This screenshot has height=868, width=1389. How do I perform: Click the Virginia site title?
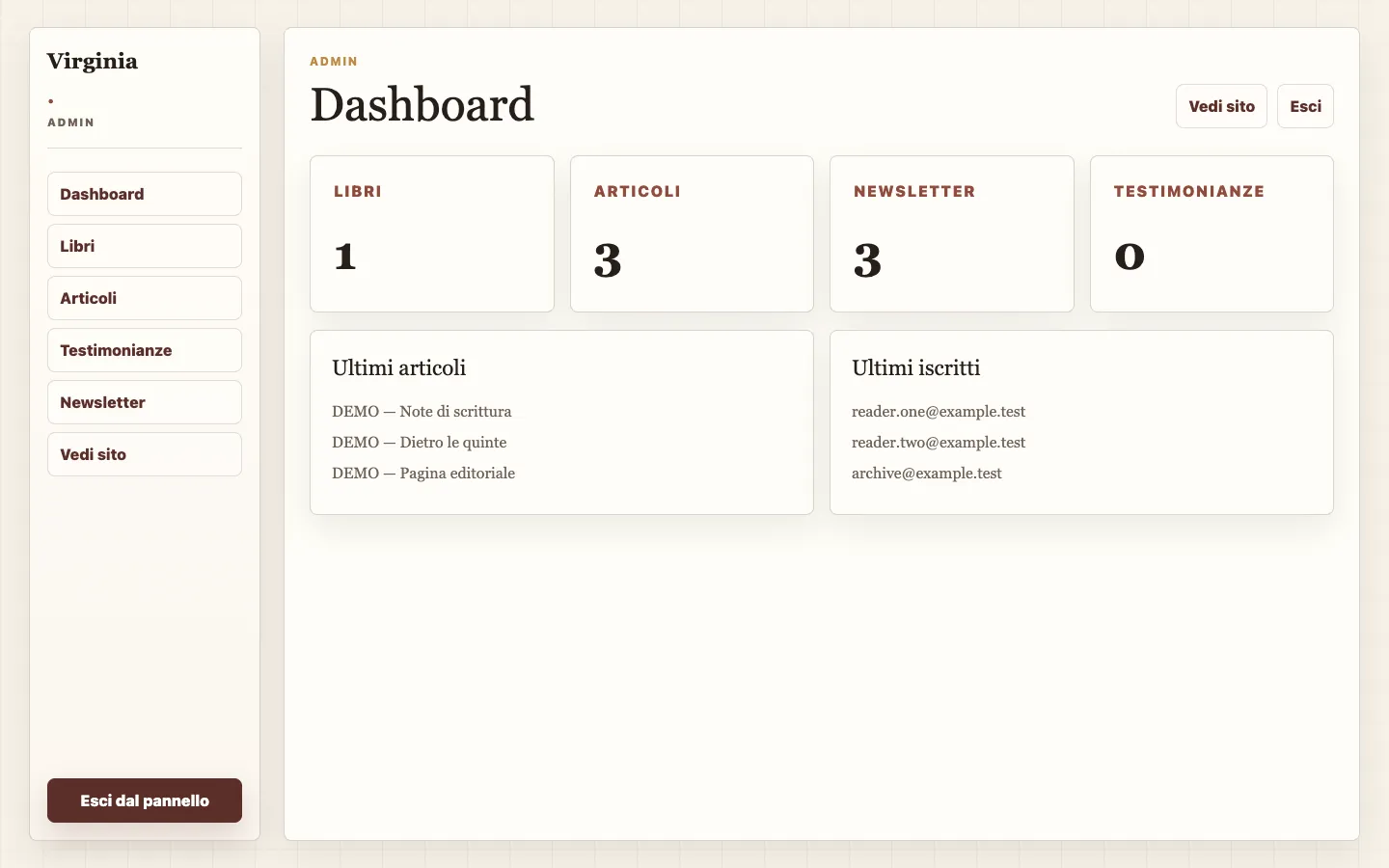click(x=93, y=61)
